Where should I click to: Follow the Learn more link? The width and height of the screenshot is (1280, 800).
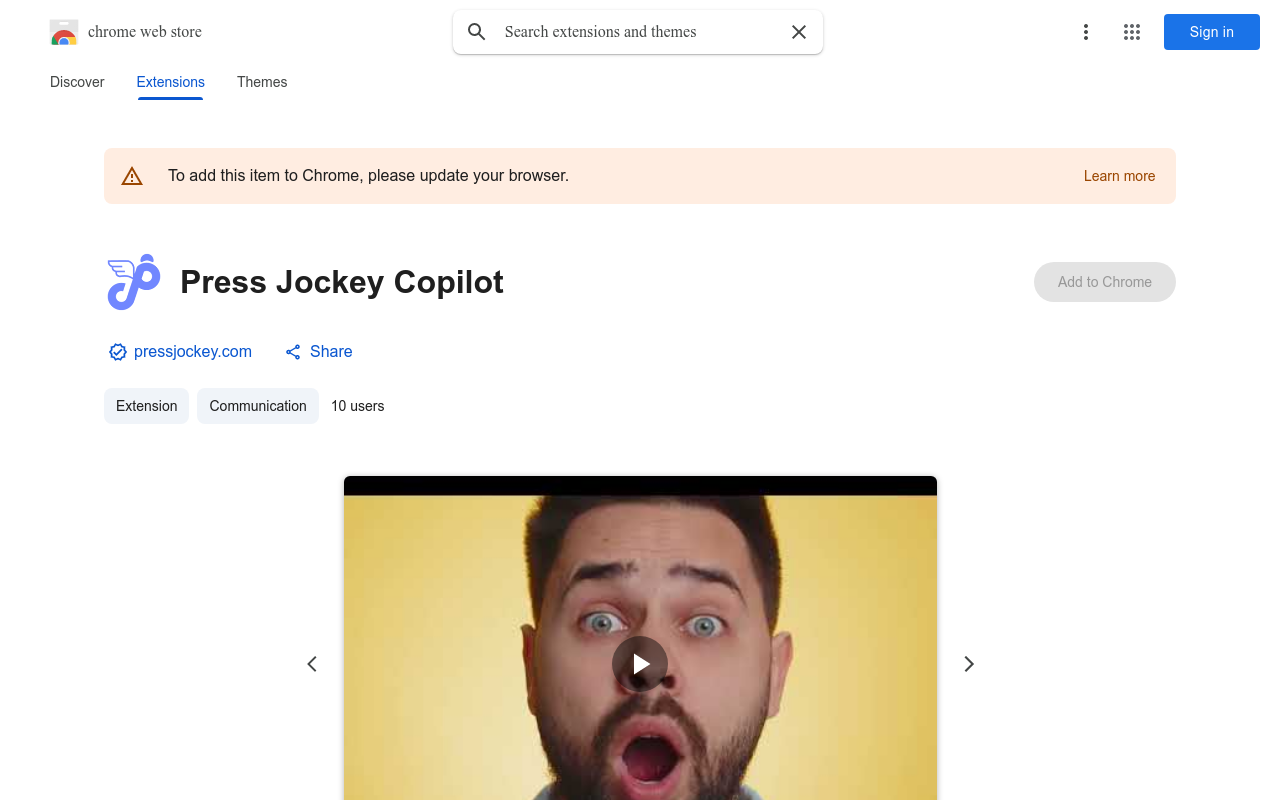pyautogui.click(x=1119, y=176)
